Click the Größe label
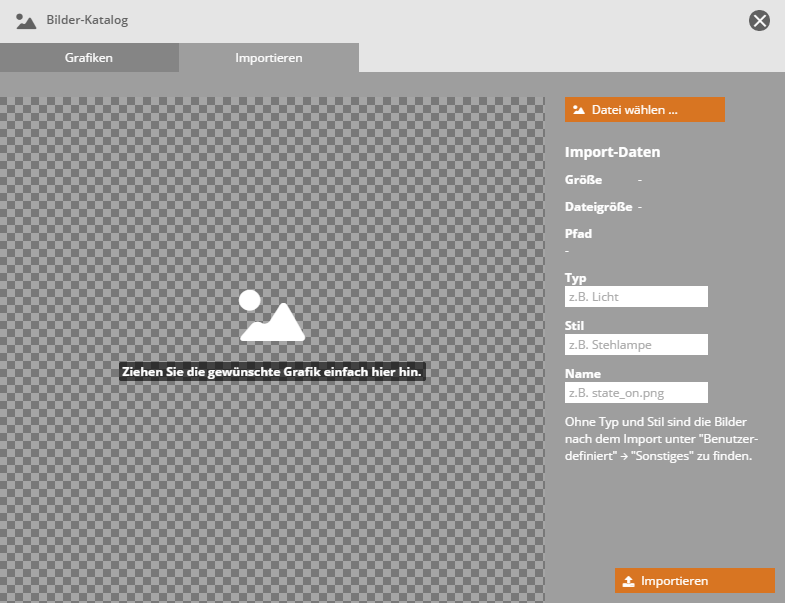This screenshot has width=785, height=603. coord(583,180)
